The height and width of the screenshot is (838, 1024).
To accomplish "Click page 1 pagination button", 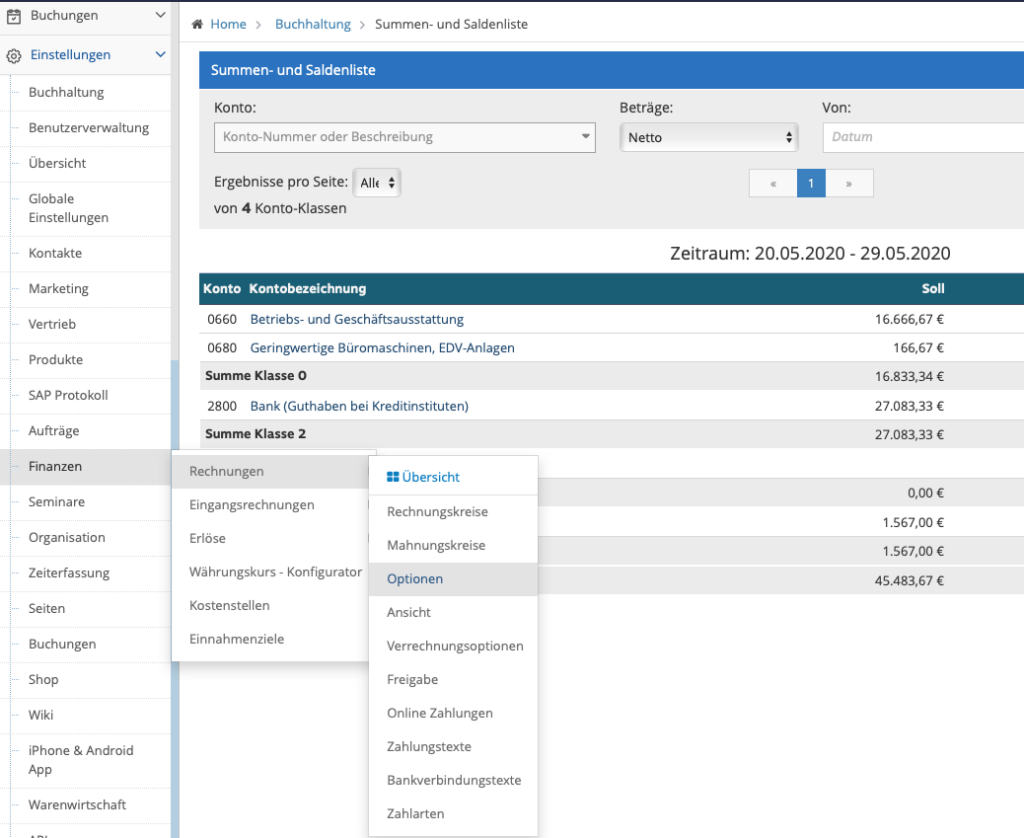I will coord(811,184).
